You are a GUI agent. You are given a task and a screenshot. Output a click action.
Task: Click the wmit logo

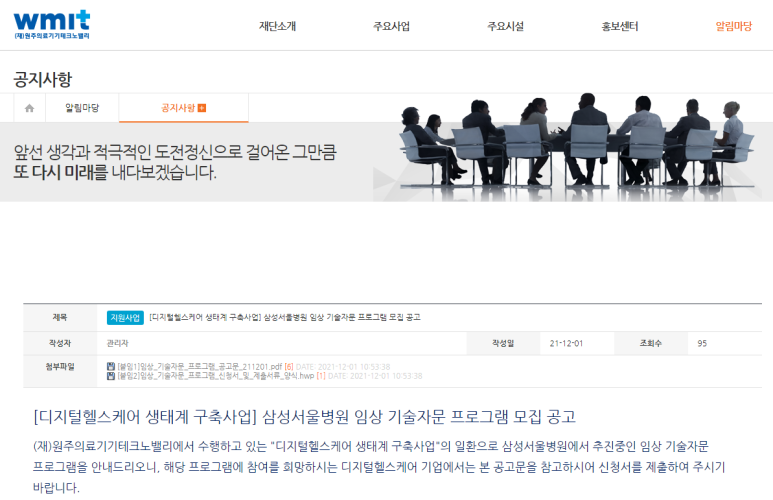pos(52,24)
